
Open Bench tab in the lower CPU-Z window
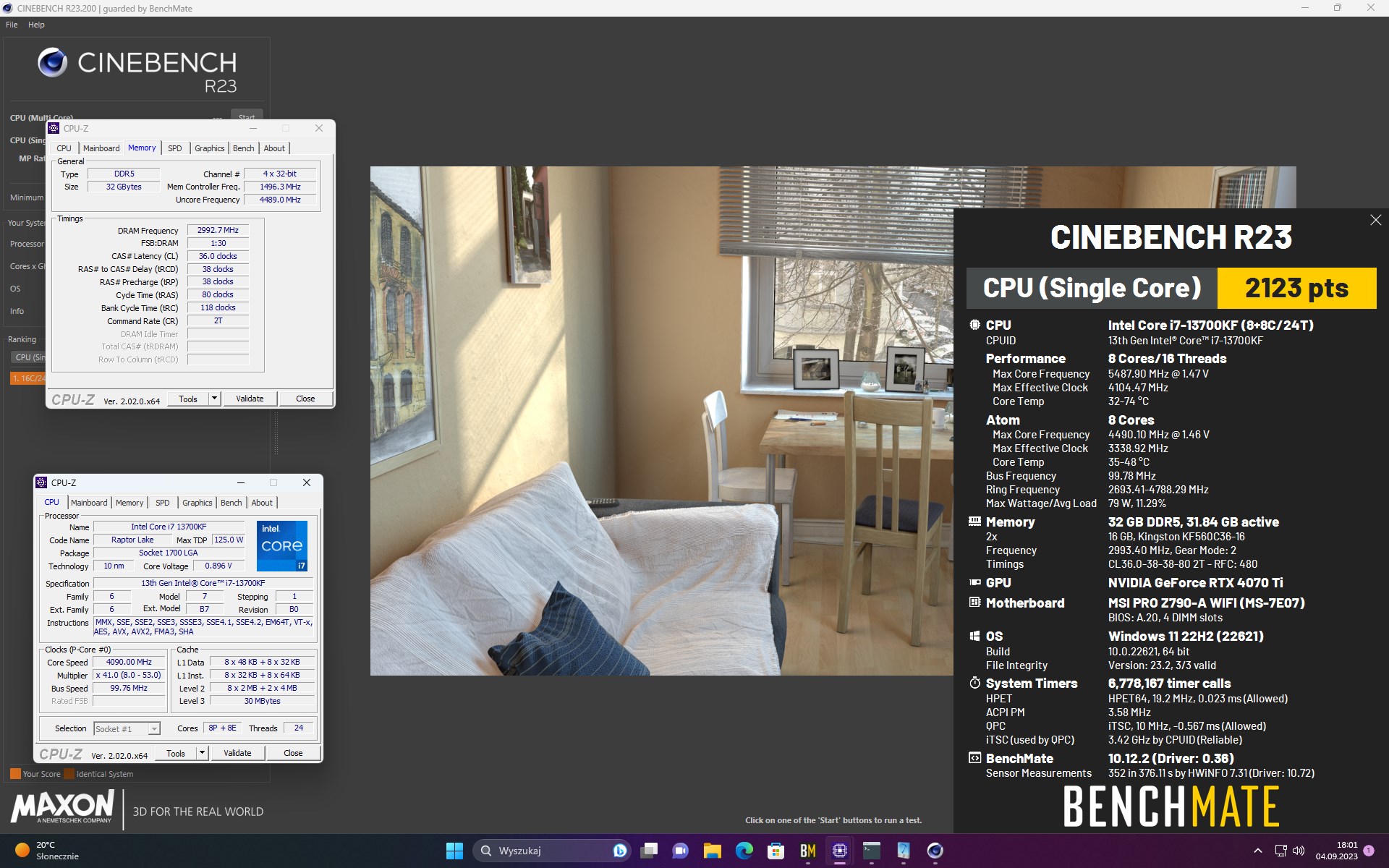tap(231, 503)
